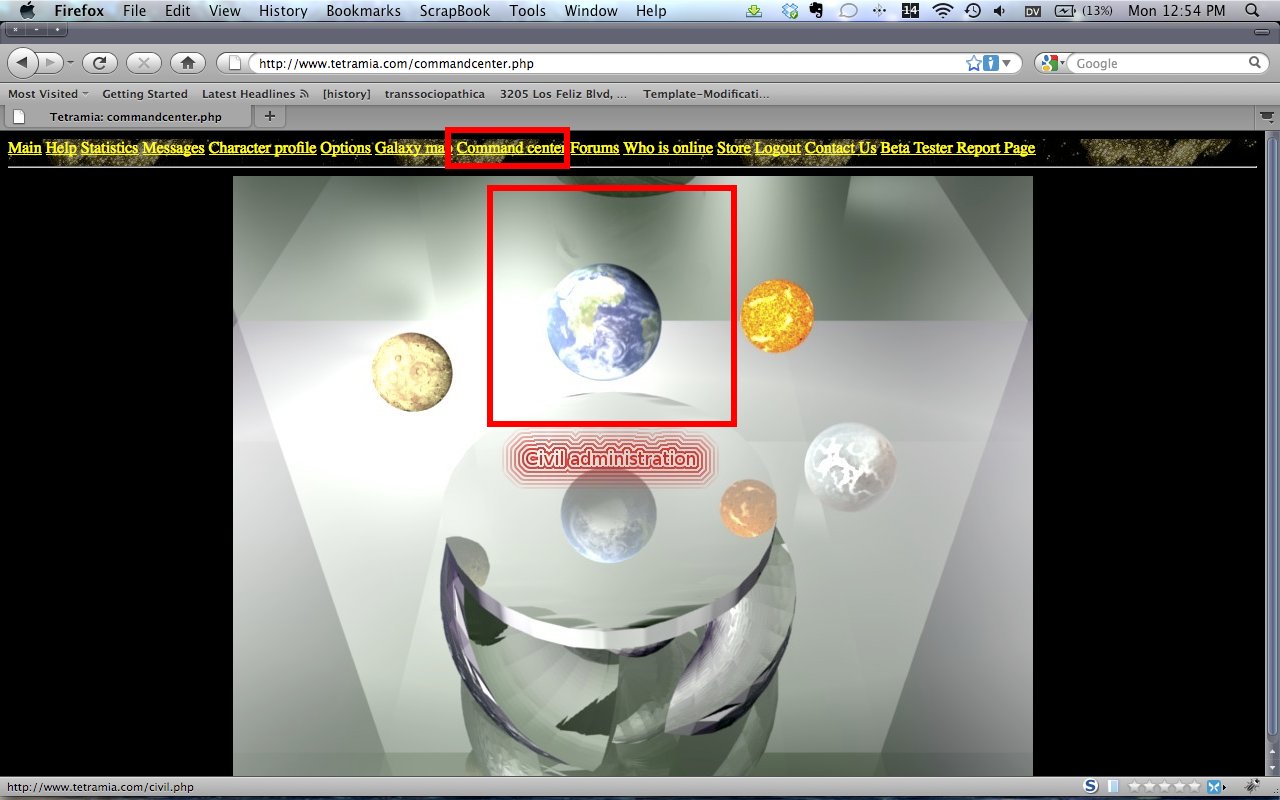Click the Earth planet in the image
The height and width of the screenshot is (800, 1280).
pyautogui.click(x=604, y=321)
